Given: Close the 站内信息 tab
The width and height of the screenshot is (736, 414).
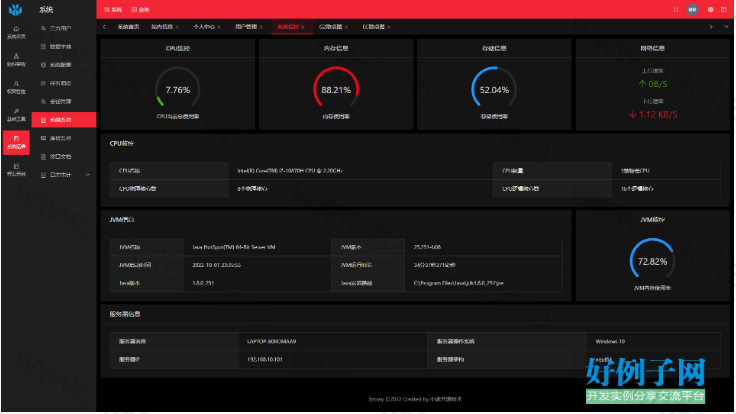Looking at the screenshot, I should click(177, 27).
